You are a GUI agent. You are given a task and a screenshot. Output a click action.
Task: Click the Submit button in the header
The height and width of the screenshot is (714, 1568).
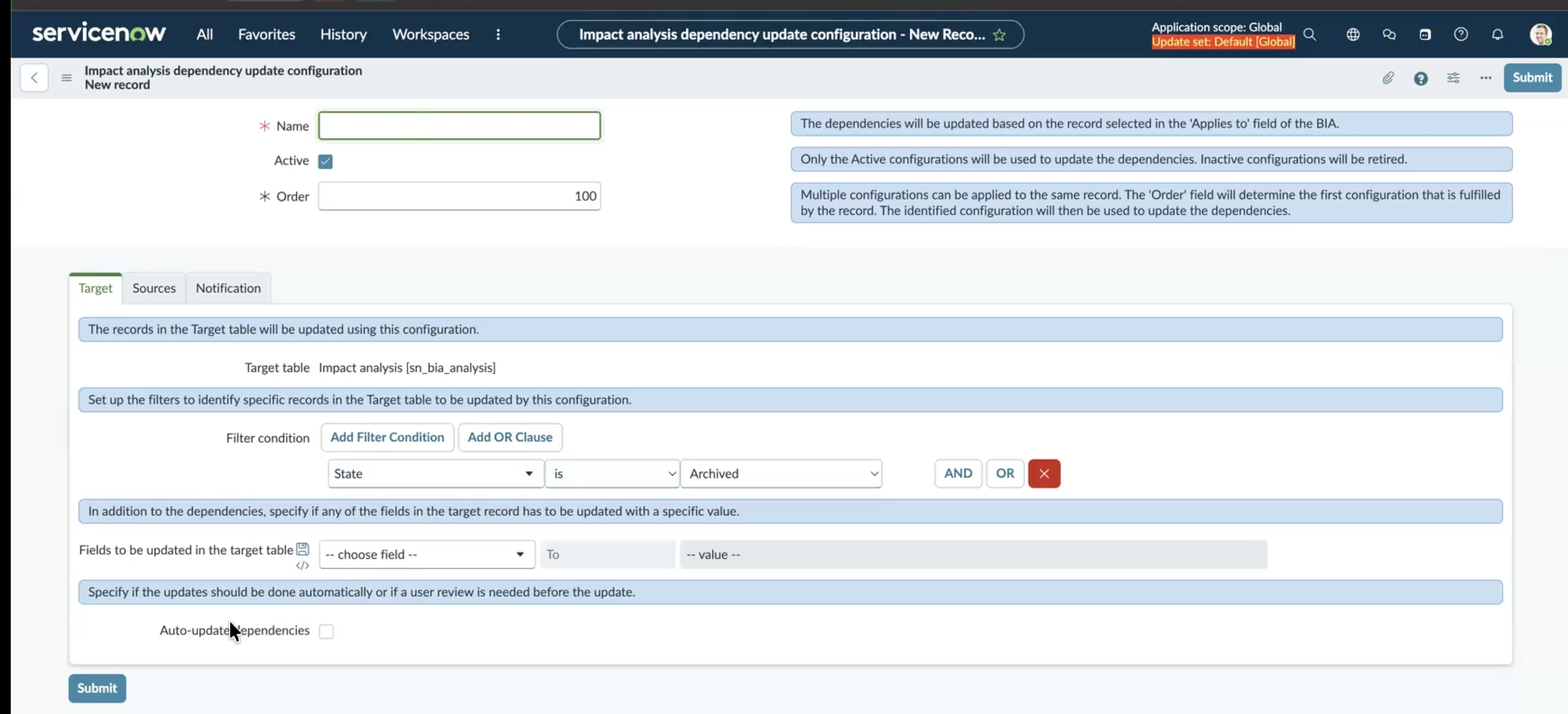click(1532, 78)
